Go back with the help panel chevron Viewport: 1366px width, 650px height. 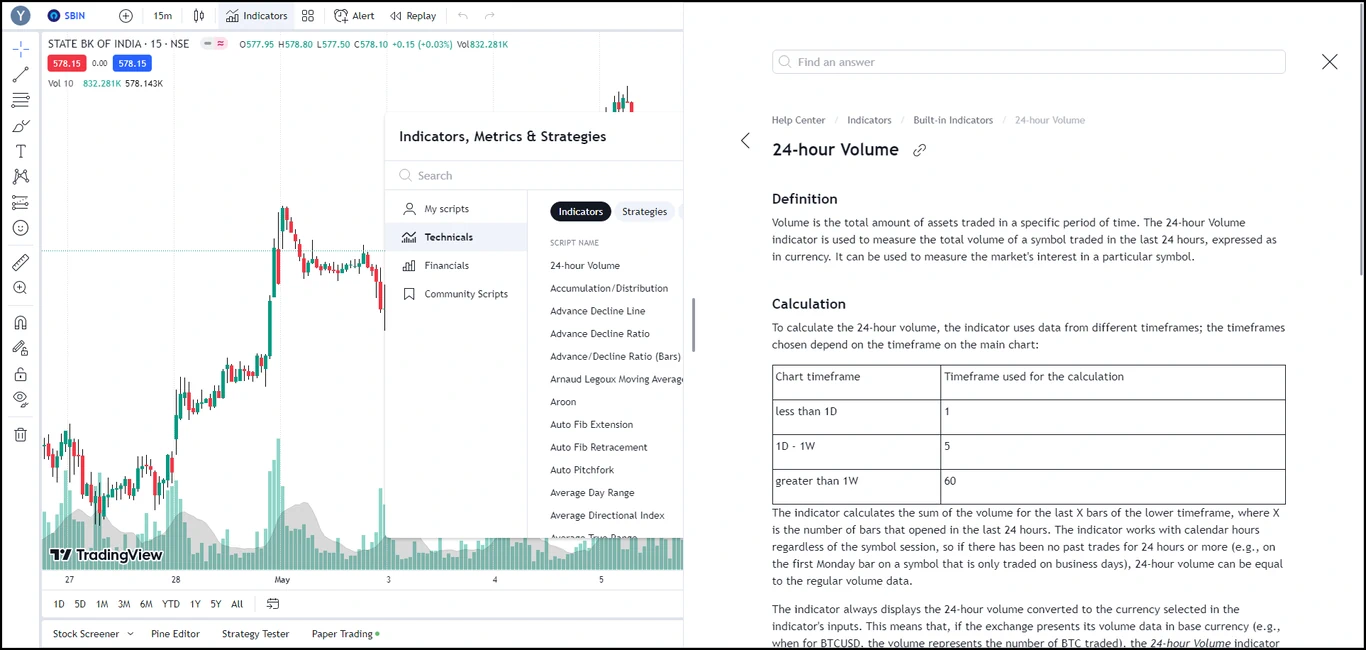745,141
